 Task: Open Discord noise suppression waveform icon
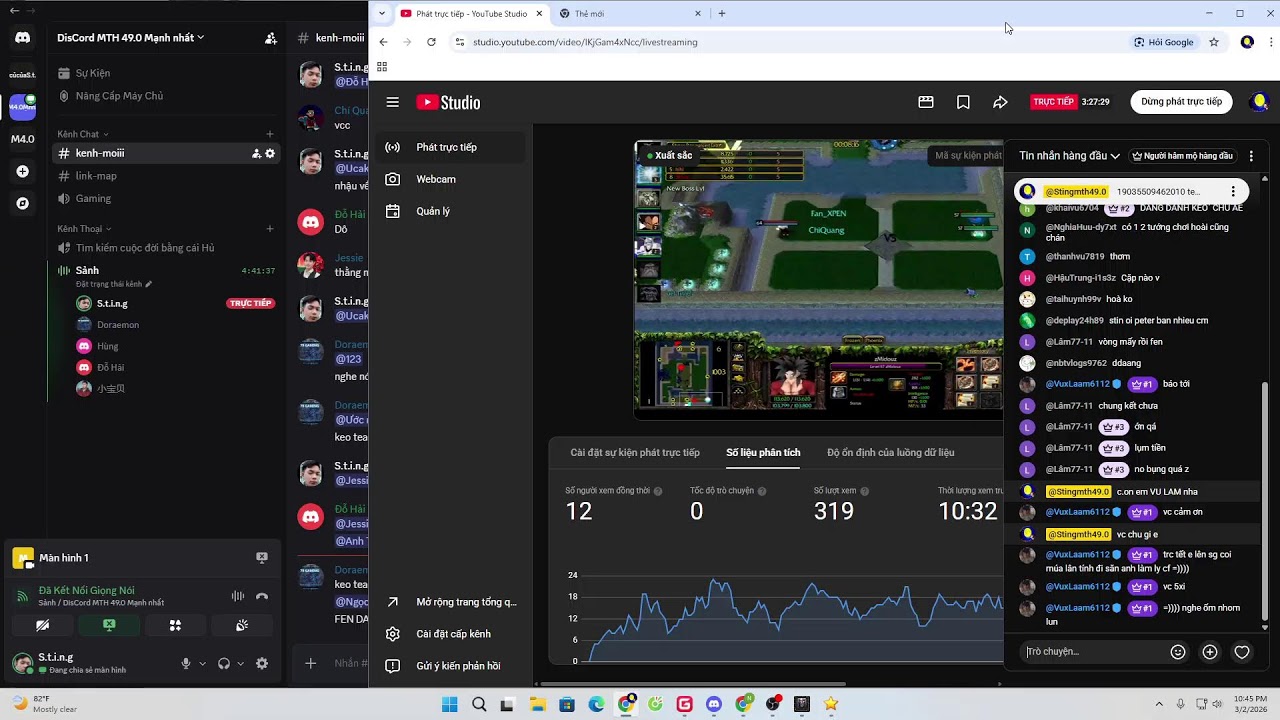click(x=238, y=596)
